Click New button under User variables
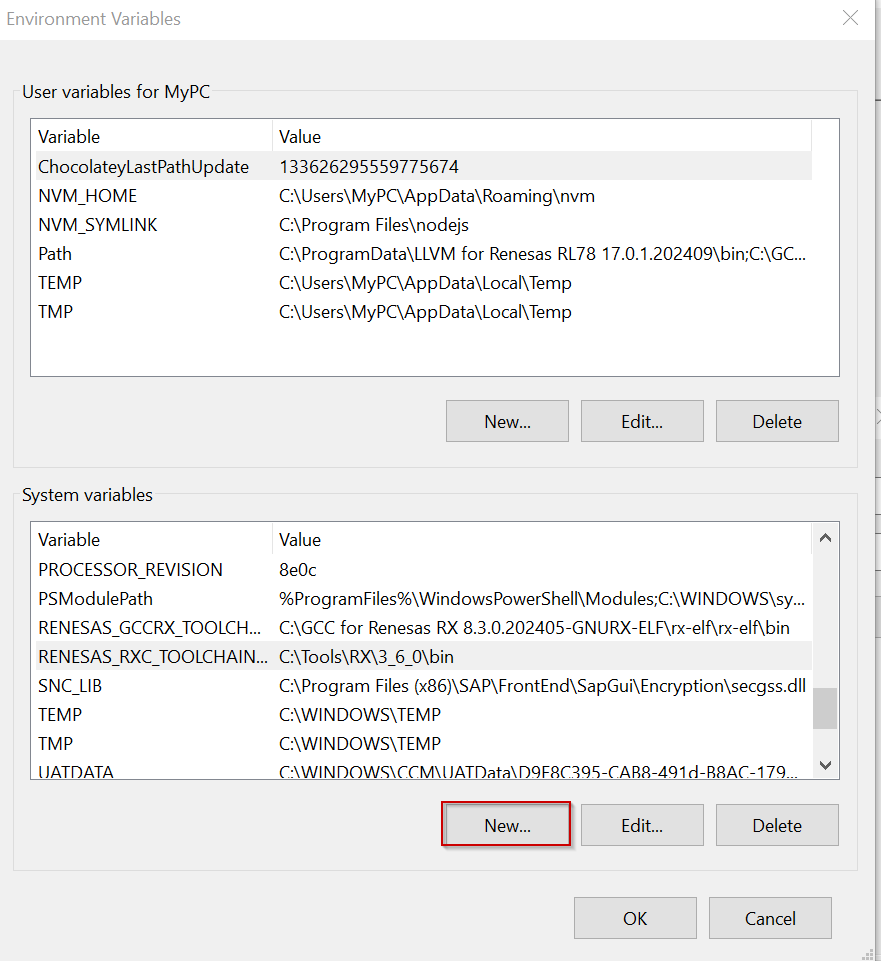The height and width of the screenshot is (961, 881). pyautogui.click(x=507, y=421)
